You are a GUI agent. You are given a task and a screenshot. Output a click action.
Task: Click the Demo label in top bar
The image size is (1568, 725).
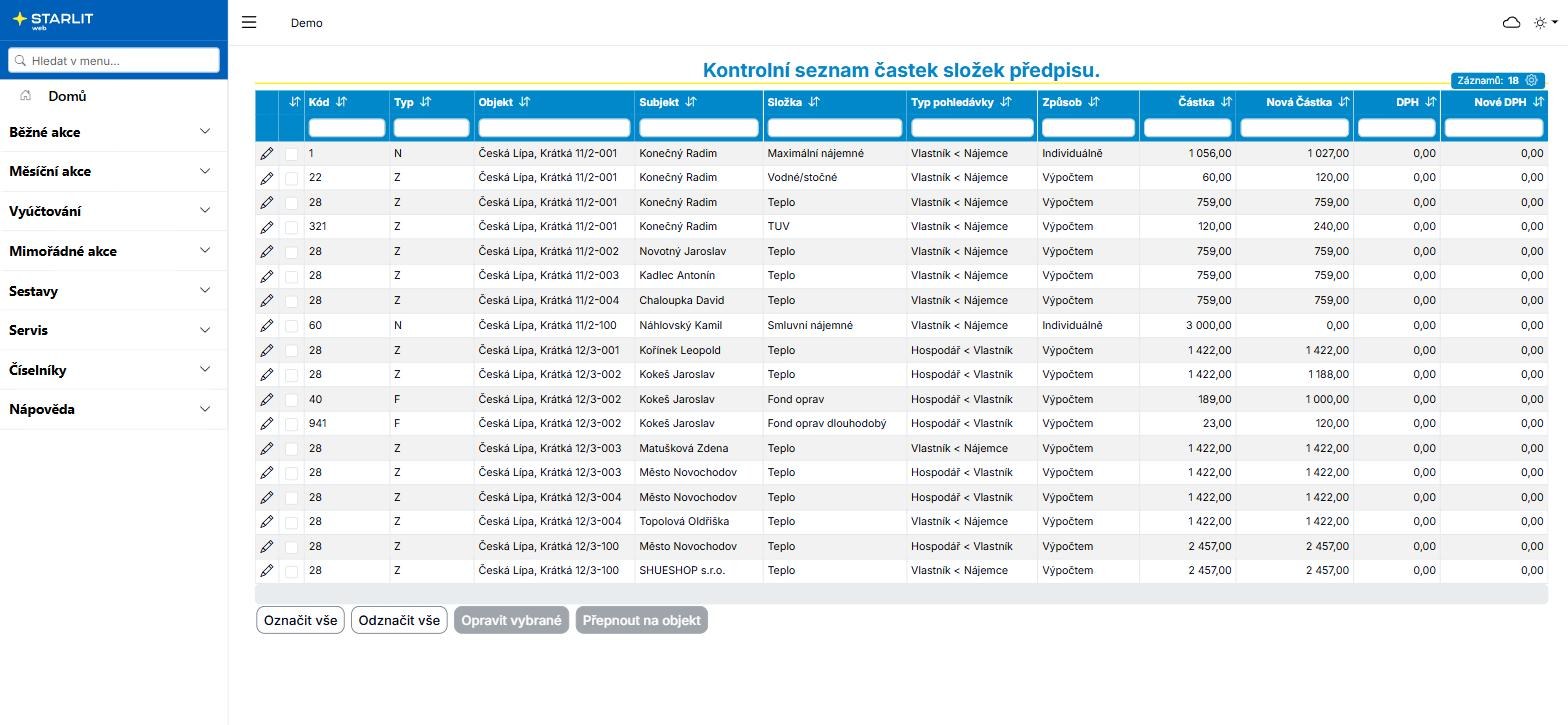pyautogui.click(x=307, y=23)
